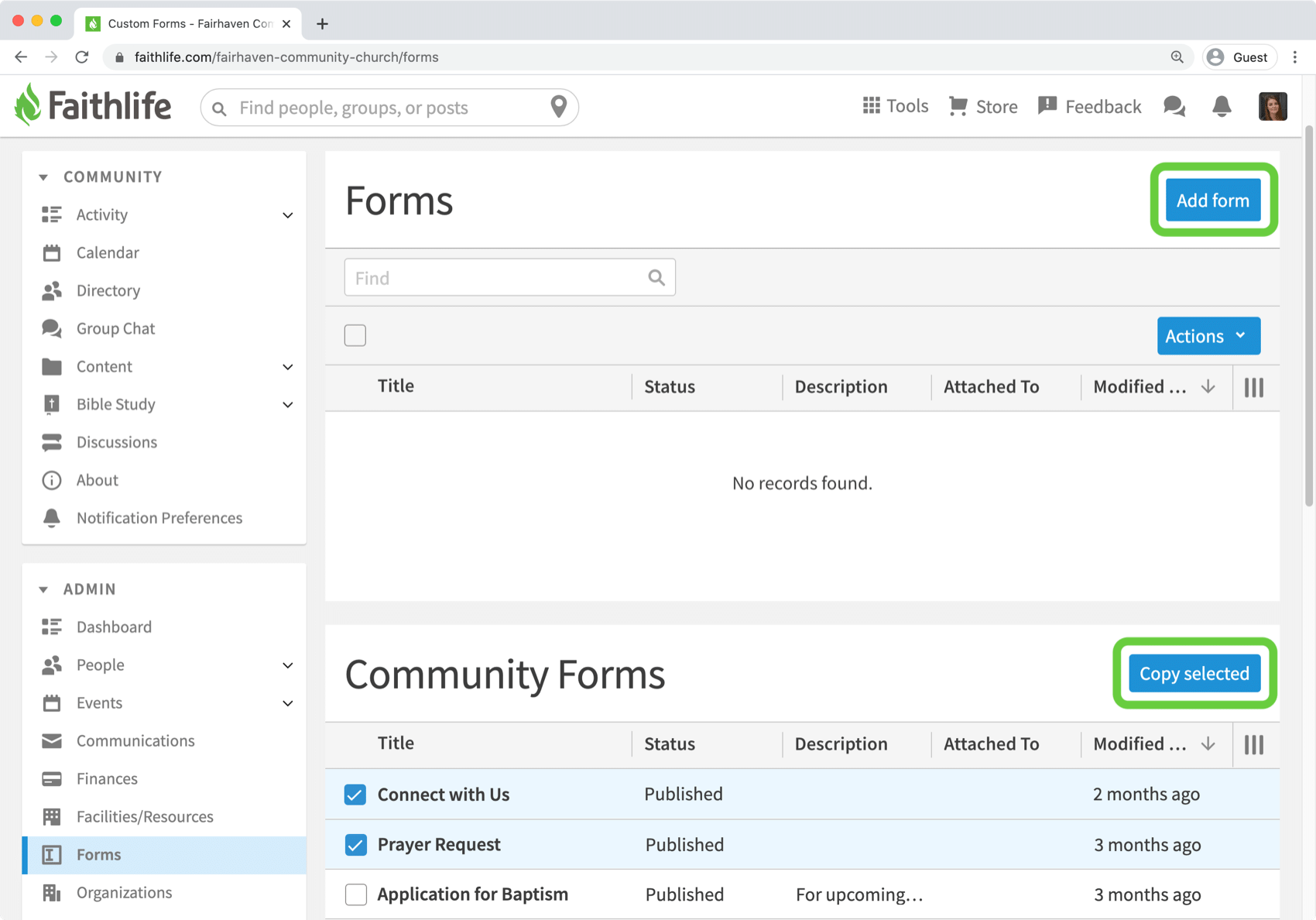Toggle select-all checkbox in Forms
This screenshot has height=920, width=1316.
point(355,335)
